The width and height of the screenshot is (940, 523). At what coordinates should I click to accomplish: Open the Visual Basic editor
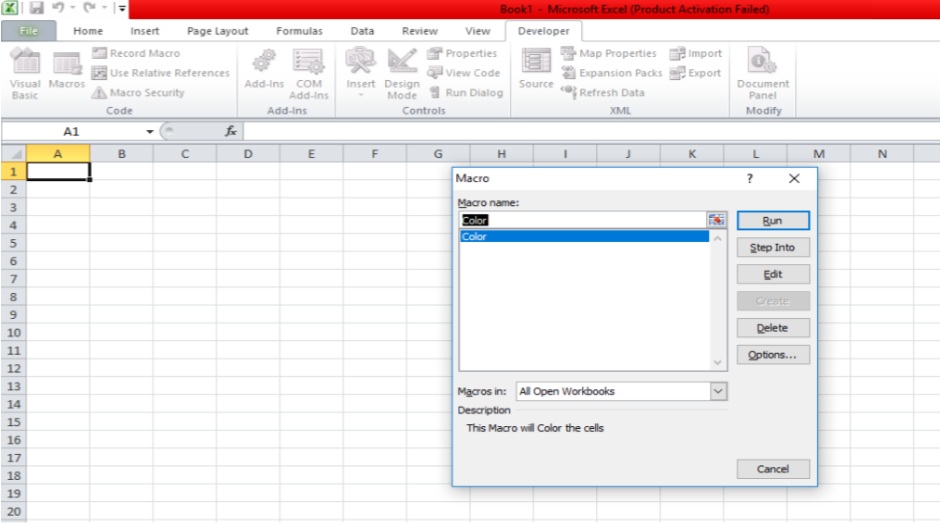[x=25, y=74]
